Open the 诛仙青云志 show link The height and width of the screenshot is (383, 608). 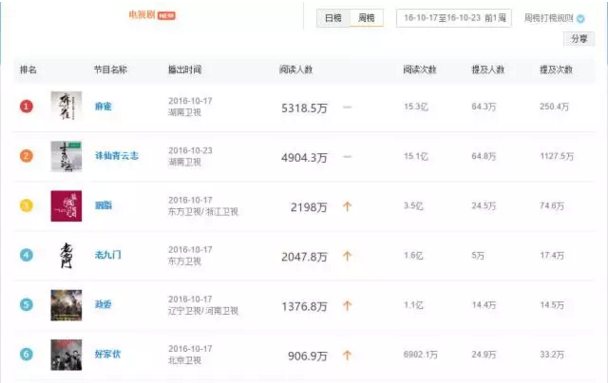coord(117,156)
